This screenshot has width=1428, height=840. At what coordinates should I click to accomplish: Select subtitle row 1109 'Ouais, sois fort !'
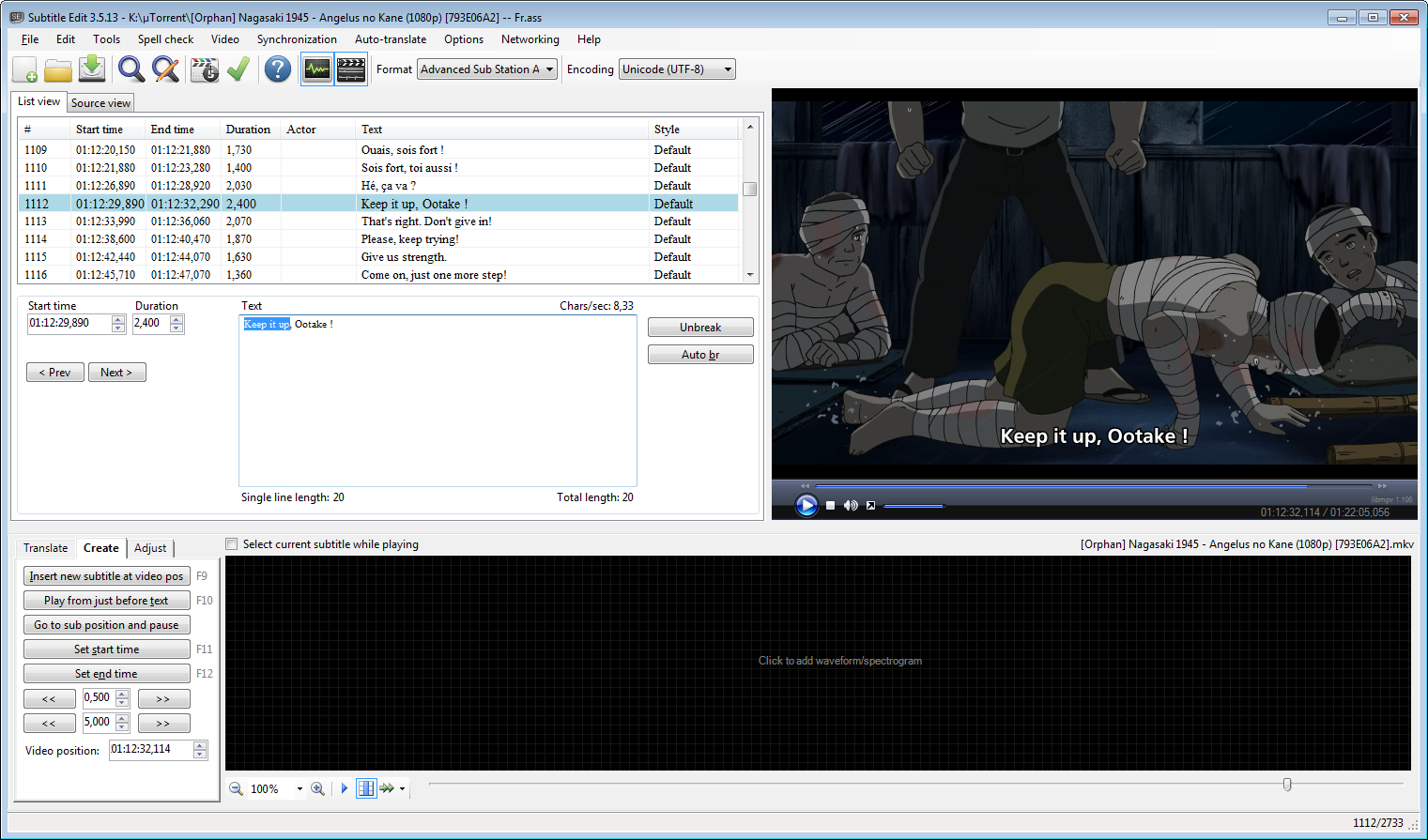coord(379,150)
